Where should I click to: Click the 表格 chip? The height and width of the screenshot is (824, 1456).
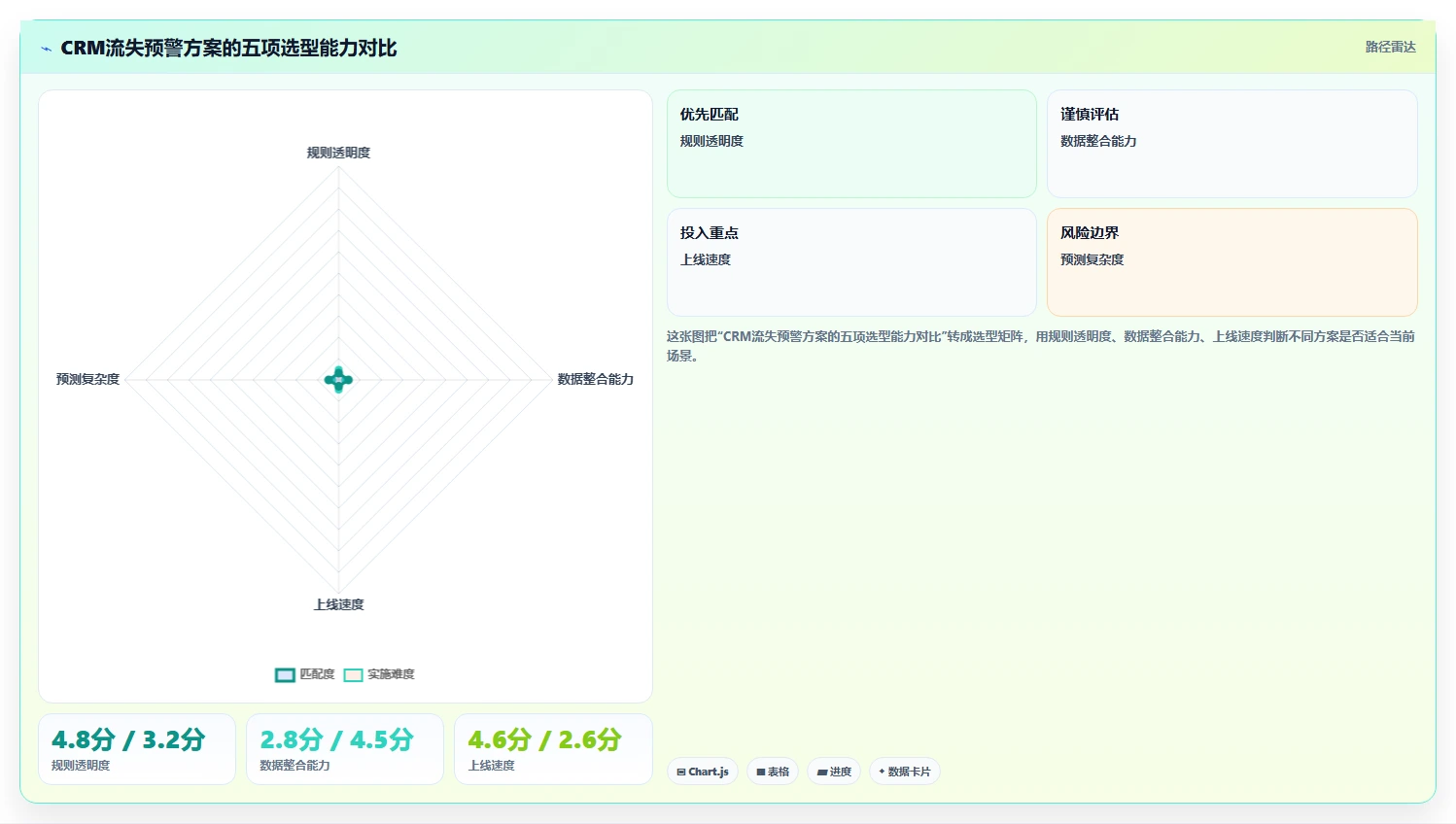[x=773, y=772]
